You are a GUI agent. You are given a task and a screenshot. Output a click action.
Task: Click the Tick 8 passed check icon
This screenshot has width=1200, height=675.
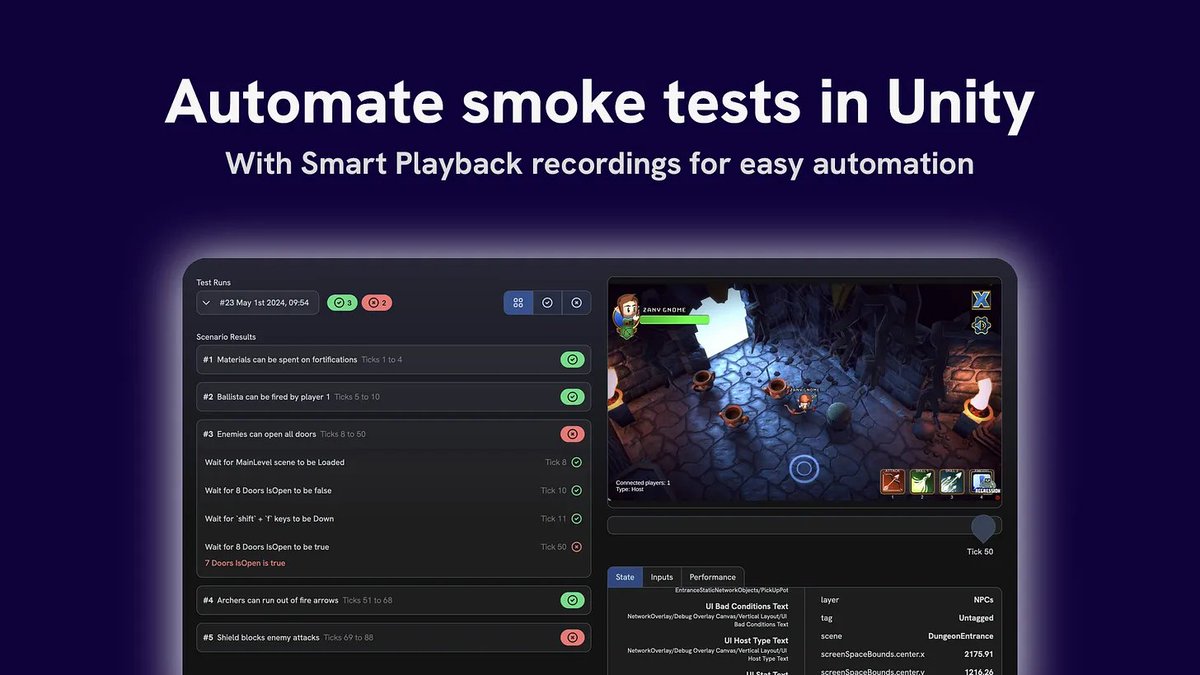click(576, 462)
